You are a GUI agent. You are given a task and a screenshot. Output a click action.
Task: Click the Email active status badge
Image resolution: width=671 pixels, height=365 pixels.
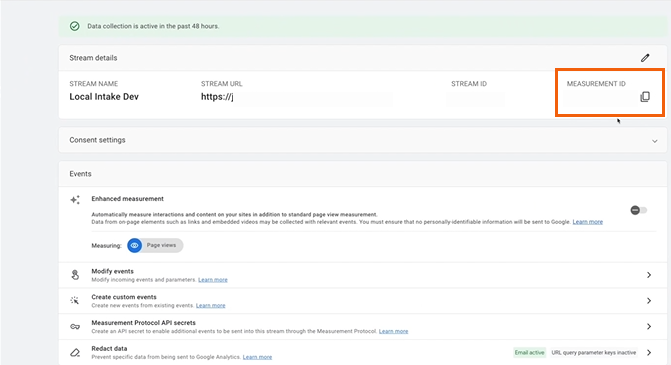click(529, 353)
